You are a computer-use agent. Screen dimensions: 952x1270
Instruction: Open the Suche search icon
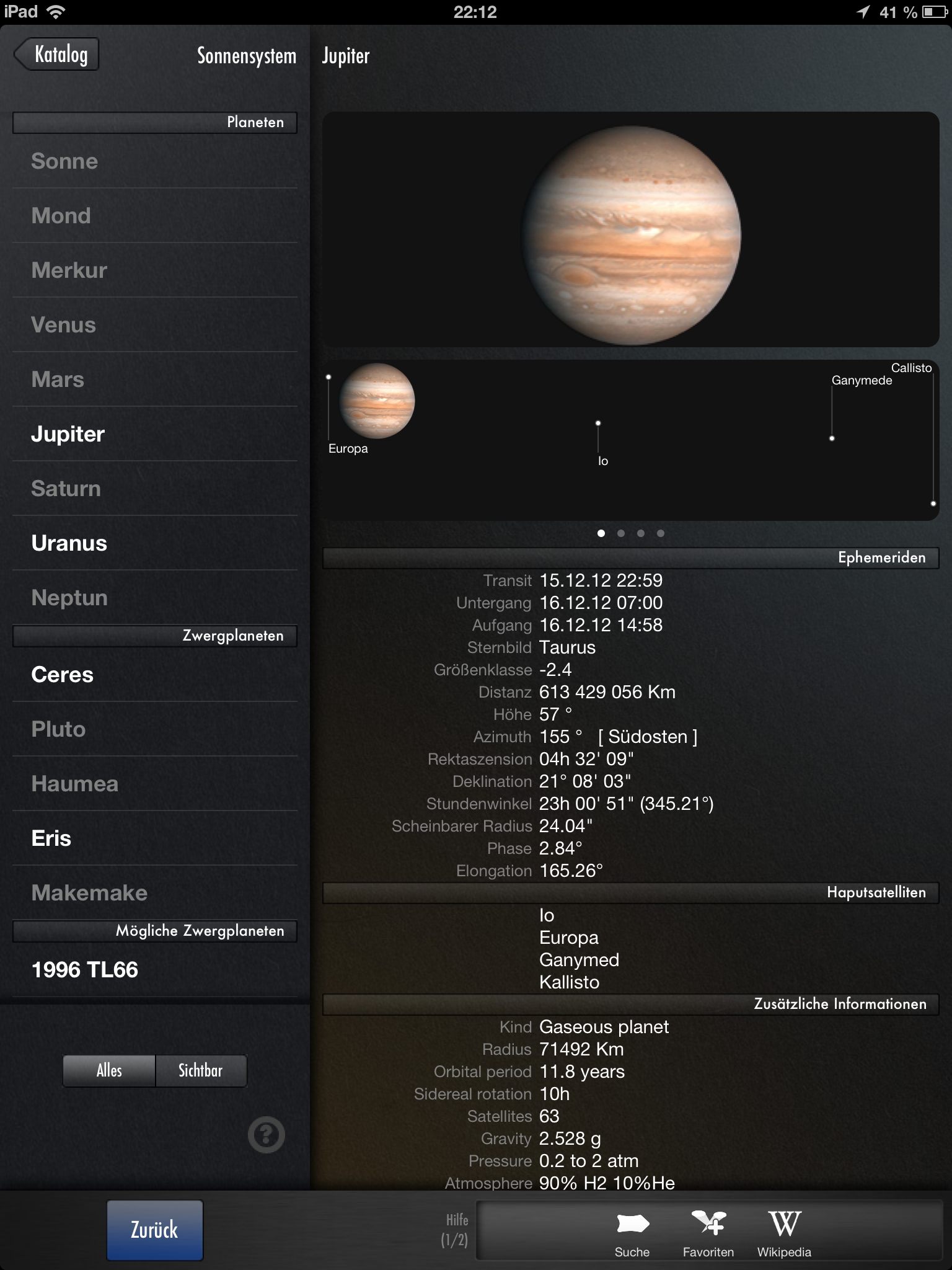(632, 1225)
